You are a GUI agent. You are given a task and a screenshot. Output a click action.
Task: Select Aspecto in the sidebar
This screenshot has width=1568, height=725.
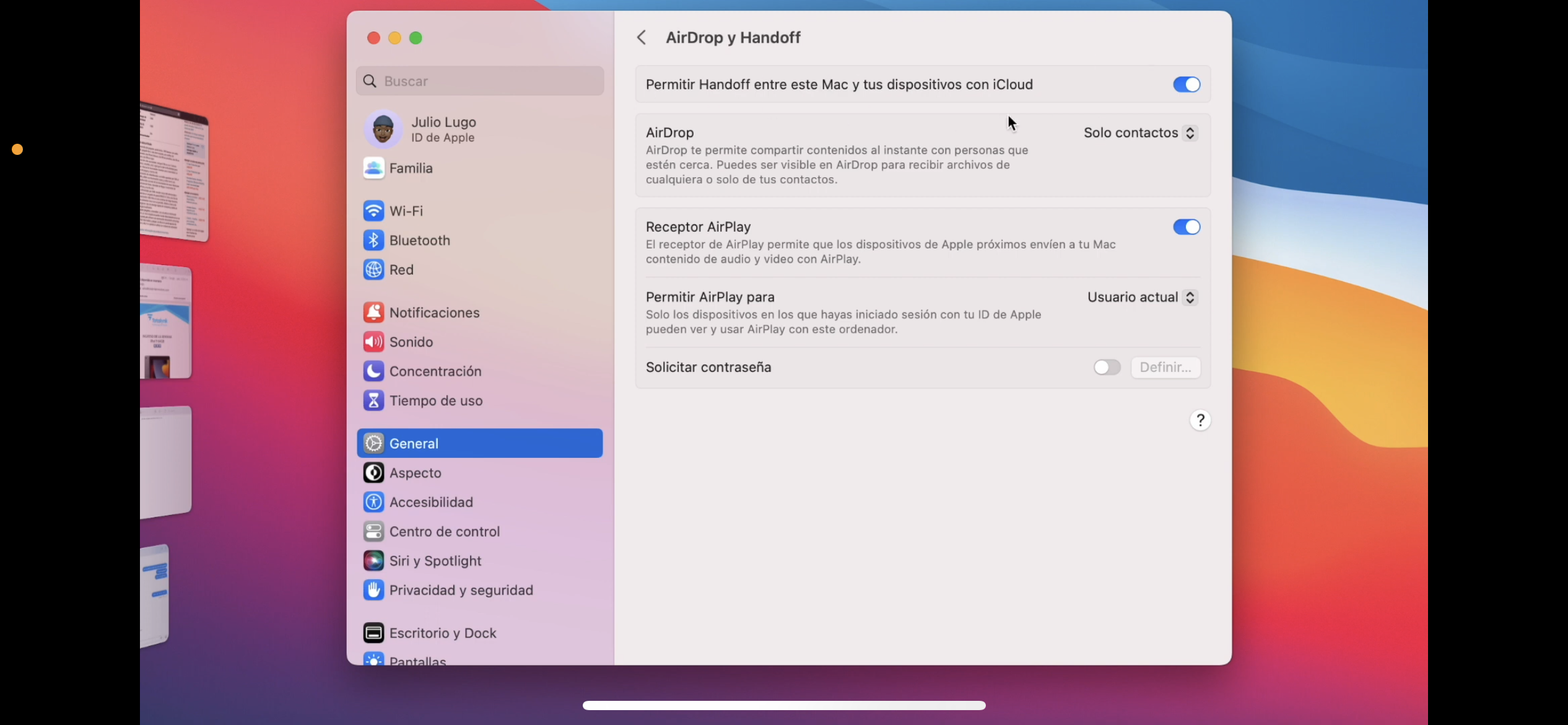tap(415, 473)
